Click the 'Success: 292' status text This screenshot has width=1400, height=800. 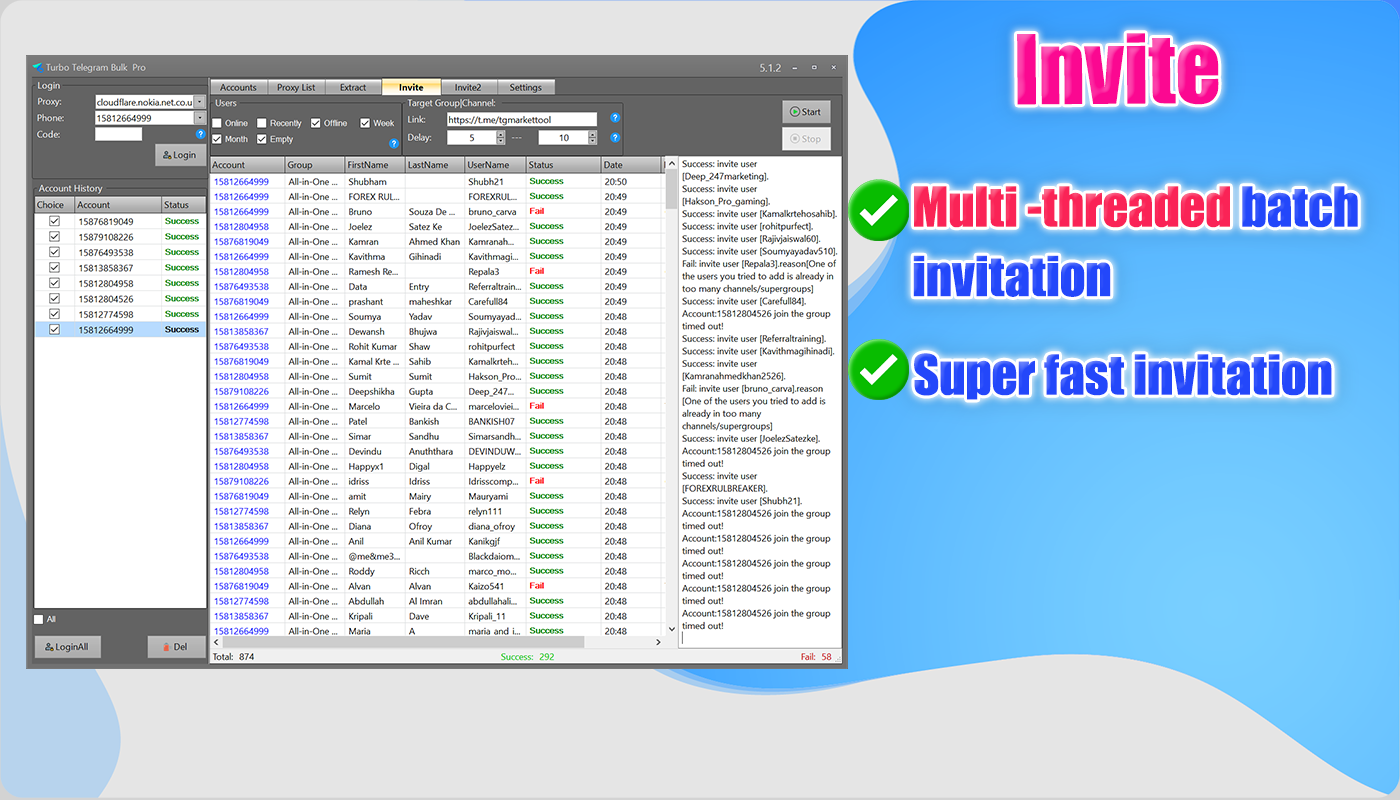(527, 657)
